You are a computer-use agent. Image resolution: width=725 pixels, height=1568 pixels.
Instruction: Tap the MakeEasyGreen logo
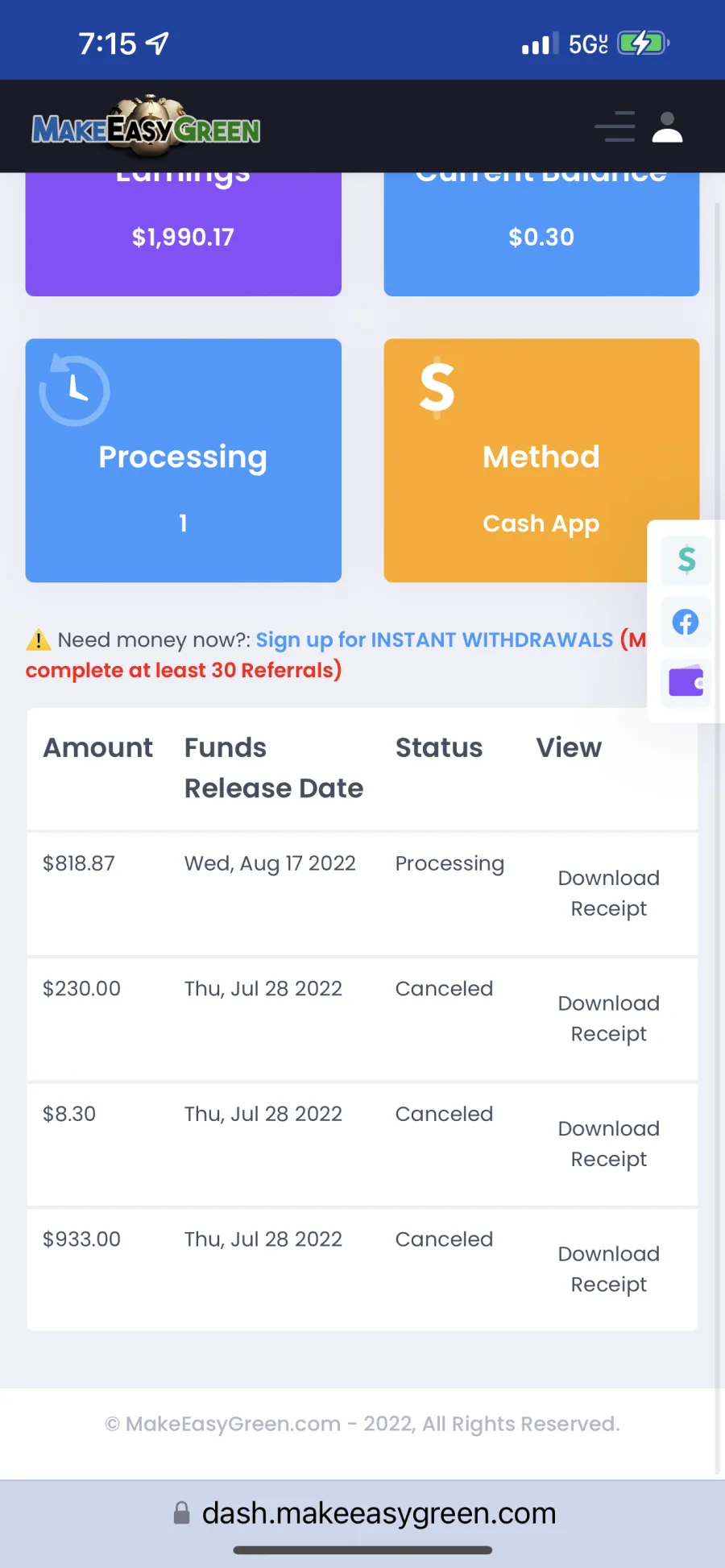point(146,126)
